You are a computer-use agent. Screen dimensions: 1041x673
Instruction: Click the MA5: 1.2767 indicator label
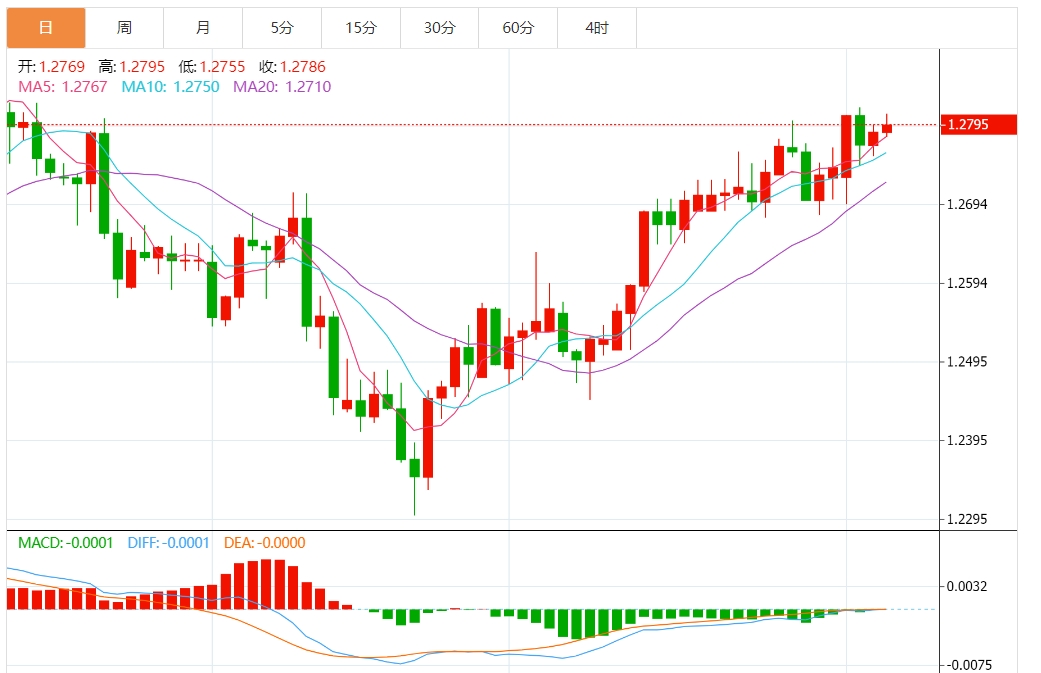click(x=62, y=87)
